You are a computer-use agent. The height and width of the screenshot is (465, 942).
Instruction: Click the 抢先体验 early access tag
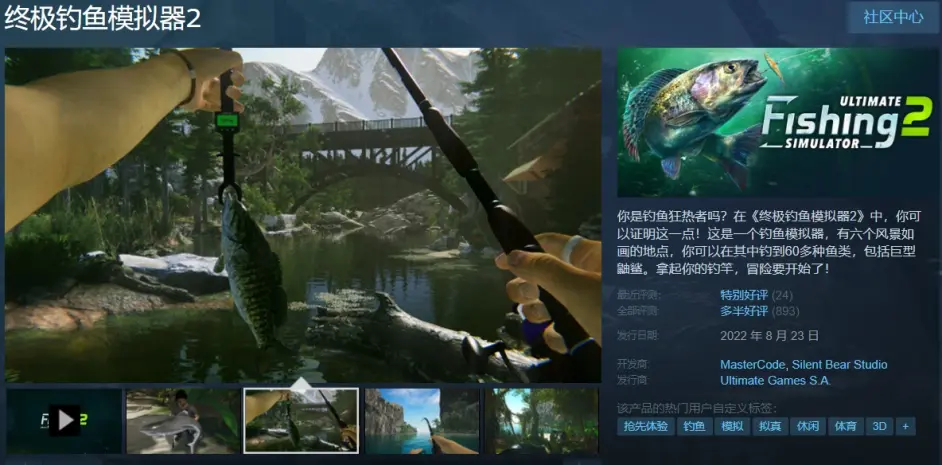tap(645, 426)
